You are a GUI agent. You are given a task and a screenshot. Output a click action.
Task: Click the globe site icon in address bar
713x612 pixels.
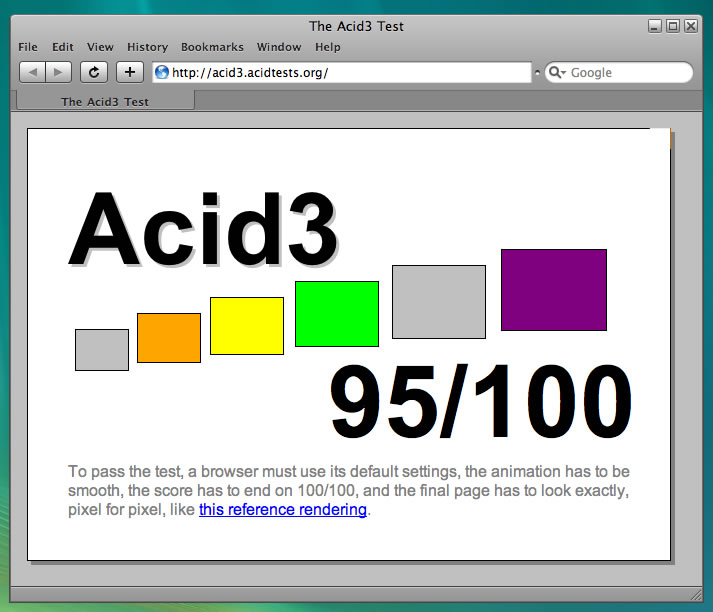[162, 73]
